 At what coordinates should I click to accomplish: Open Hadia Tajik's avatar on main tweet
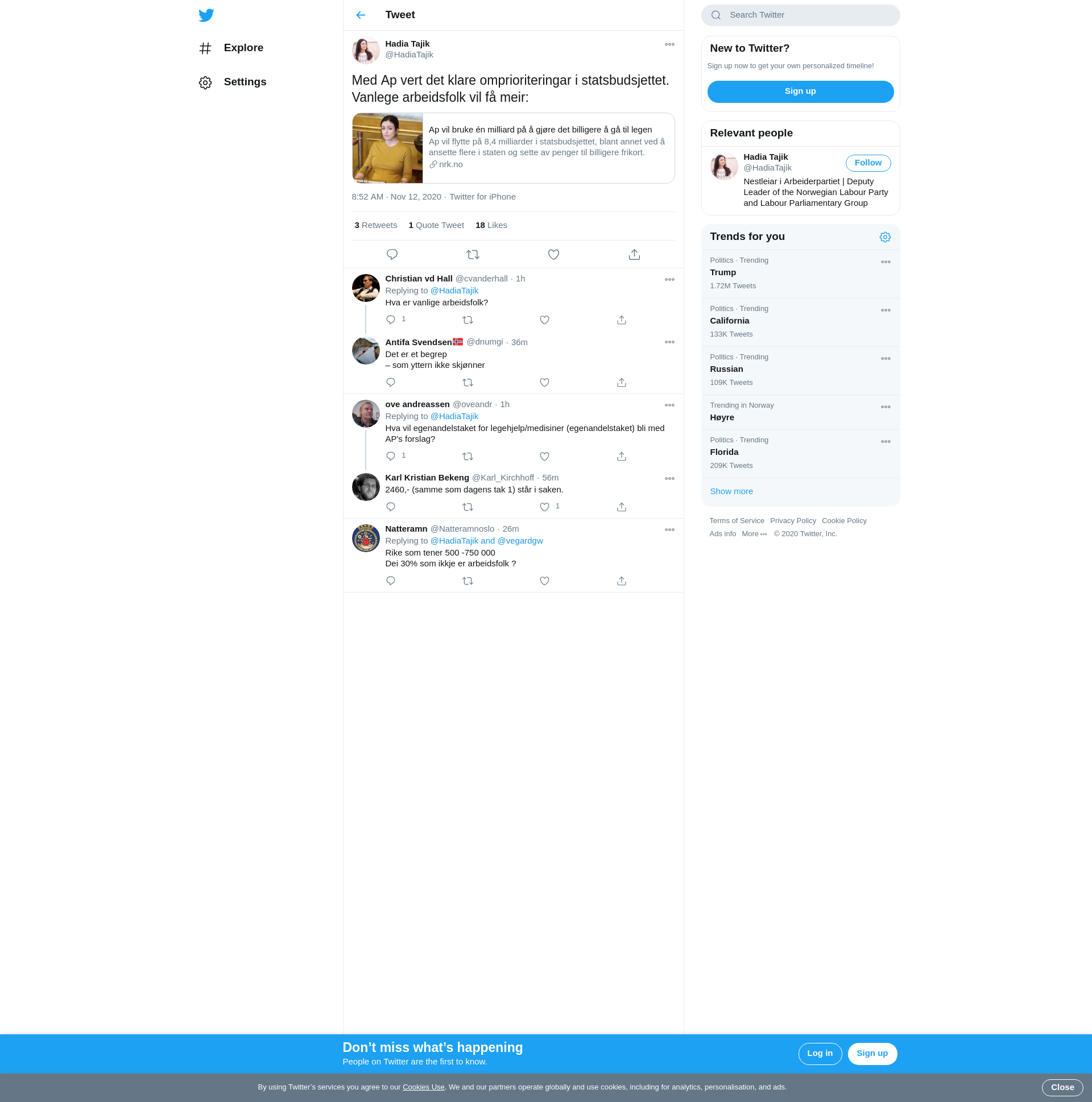366,51
